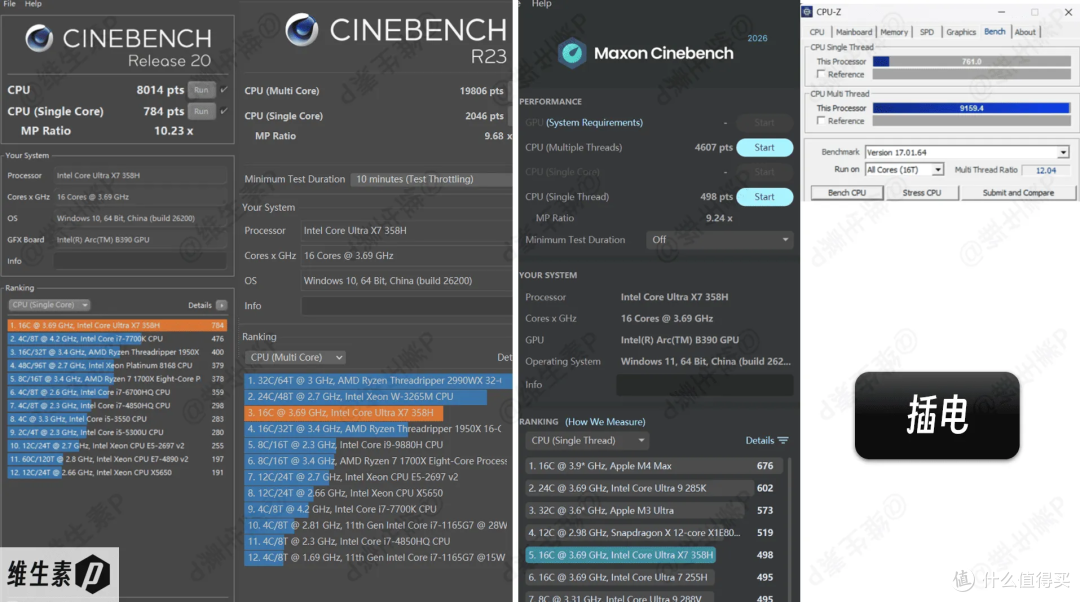This screenshot has width=1080, height=602.
Task: Click Stress CPU button in CPU-Z
Action: (922, 193)
